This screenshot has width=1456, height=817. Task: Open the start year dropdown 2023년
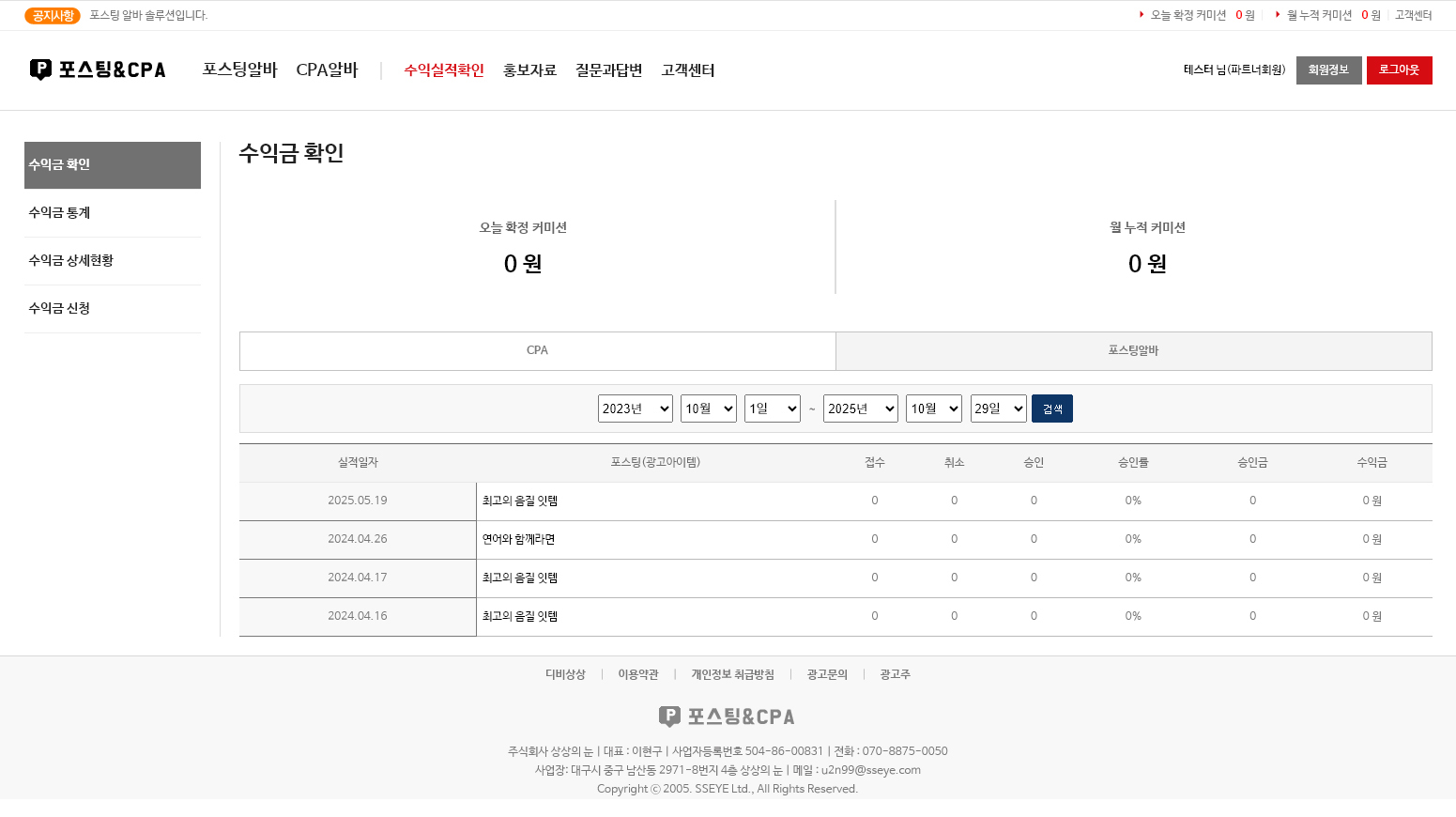(635, 408)
